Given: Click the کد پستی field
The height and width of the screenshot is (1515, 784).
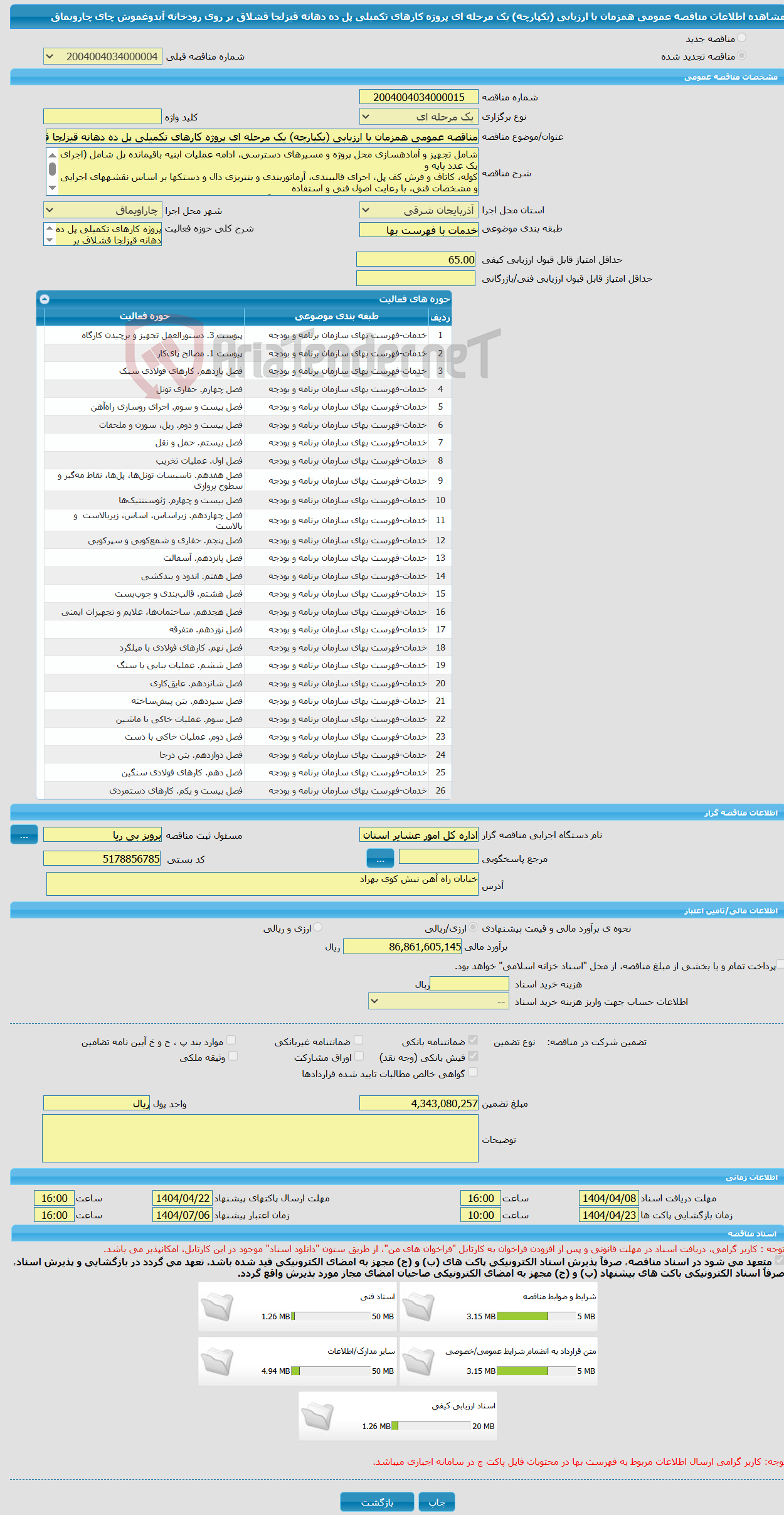Looking at the screenshot, I should [102, 858].
